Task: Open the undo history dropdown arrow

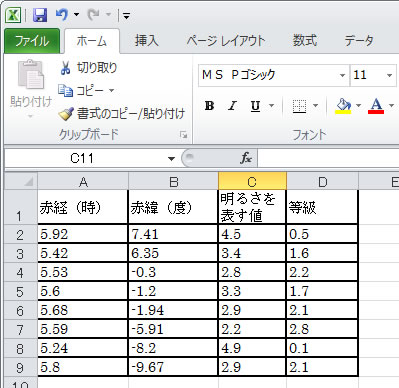Action: [x=77, y=15]
